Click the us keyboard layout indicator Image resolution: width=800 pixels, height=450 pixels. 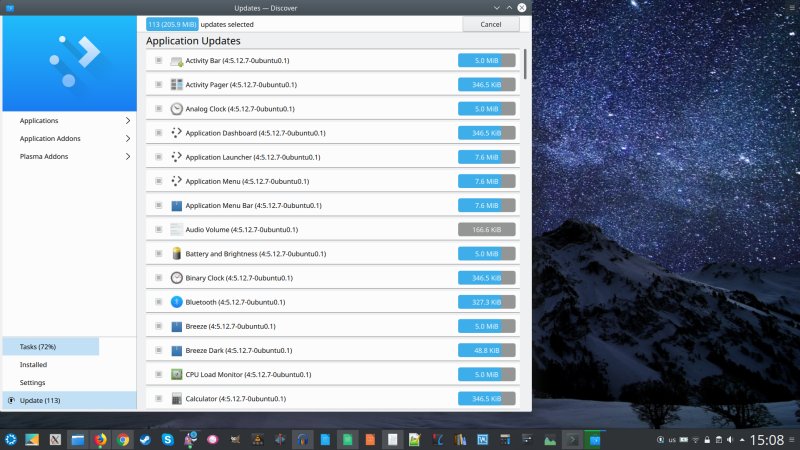[x=672, y=440]
